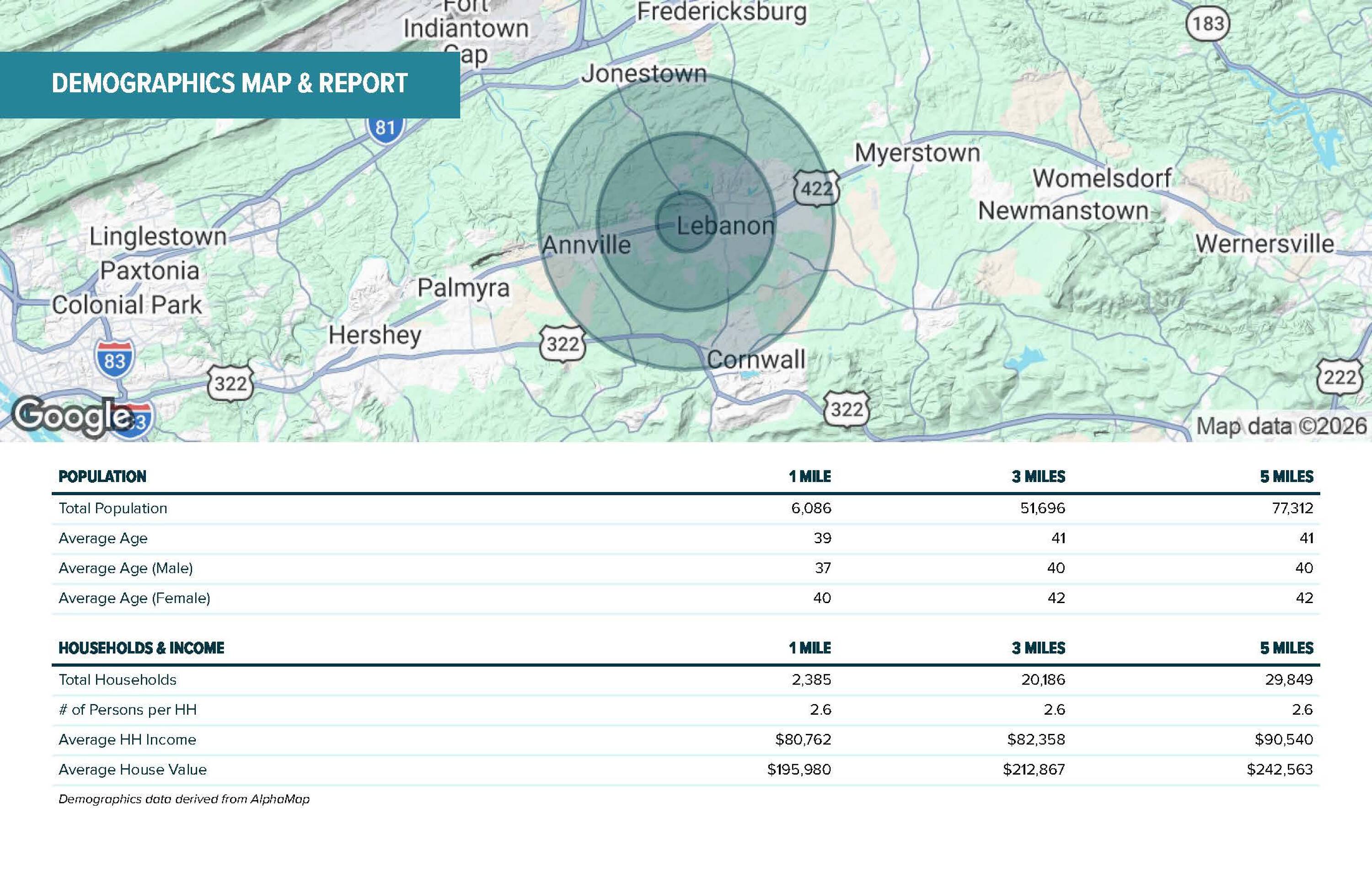1372x893 pixels.
Task: Click the Average House Value $242,563 cell
Action: [x=1280, y=769]
